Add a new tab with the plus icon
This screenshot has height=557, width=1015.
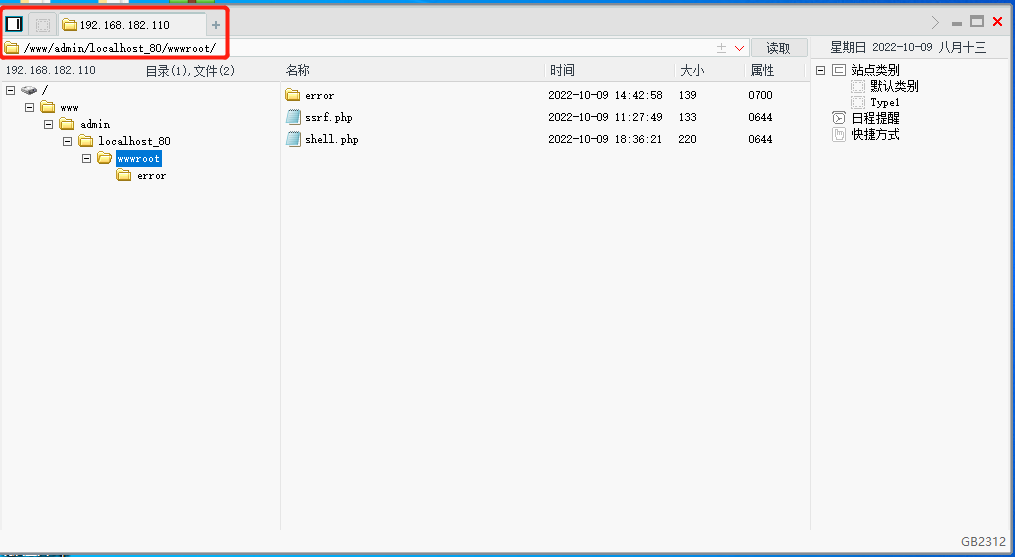point(216,25)
